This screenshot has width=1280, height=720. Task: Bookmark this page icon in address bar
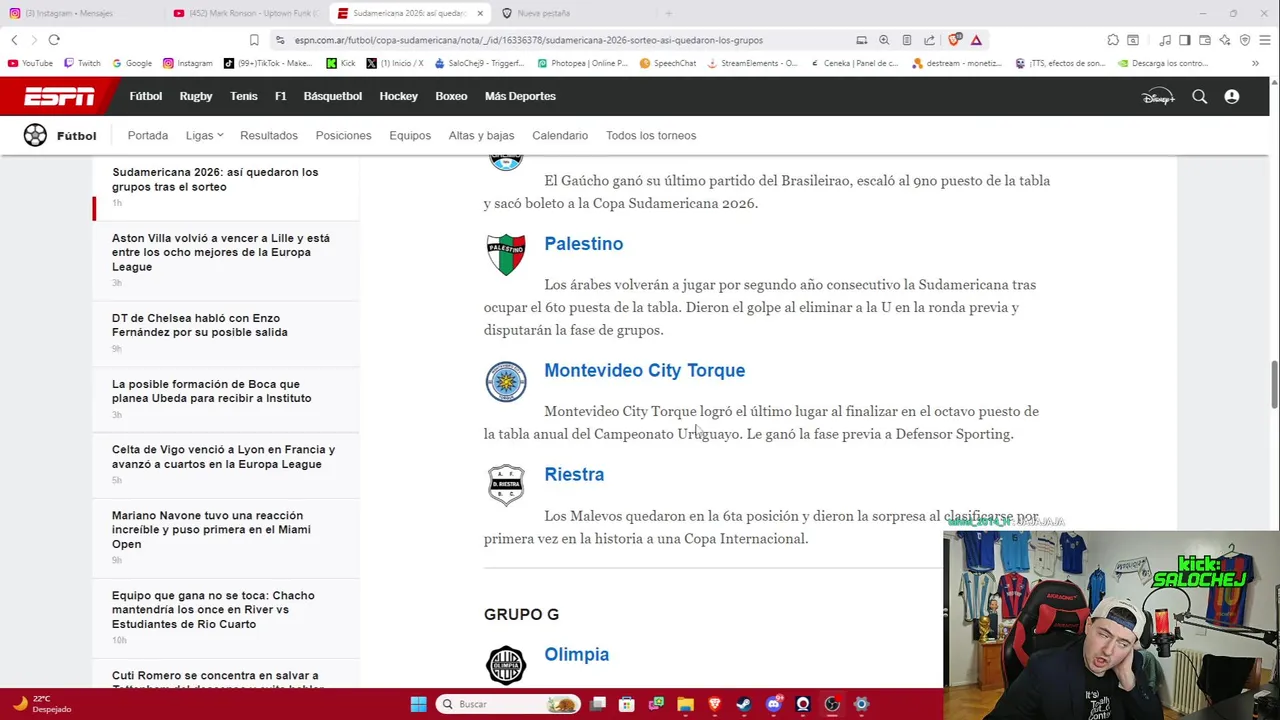[254, 40]
